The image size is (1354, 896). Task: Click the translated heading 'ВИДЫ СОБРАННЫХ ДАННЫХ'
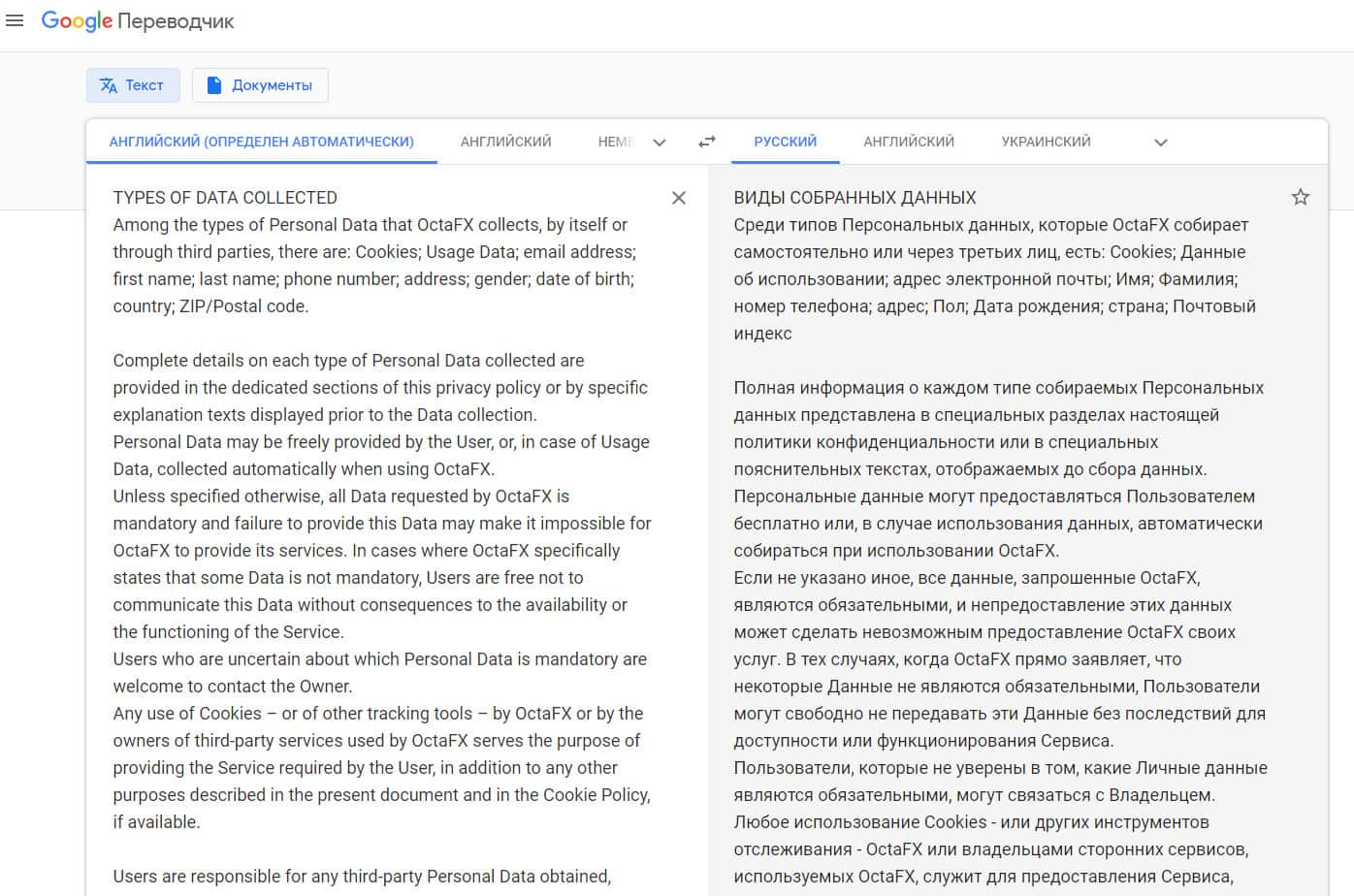click(x=854, y=198)
